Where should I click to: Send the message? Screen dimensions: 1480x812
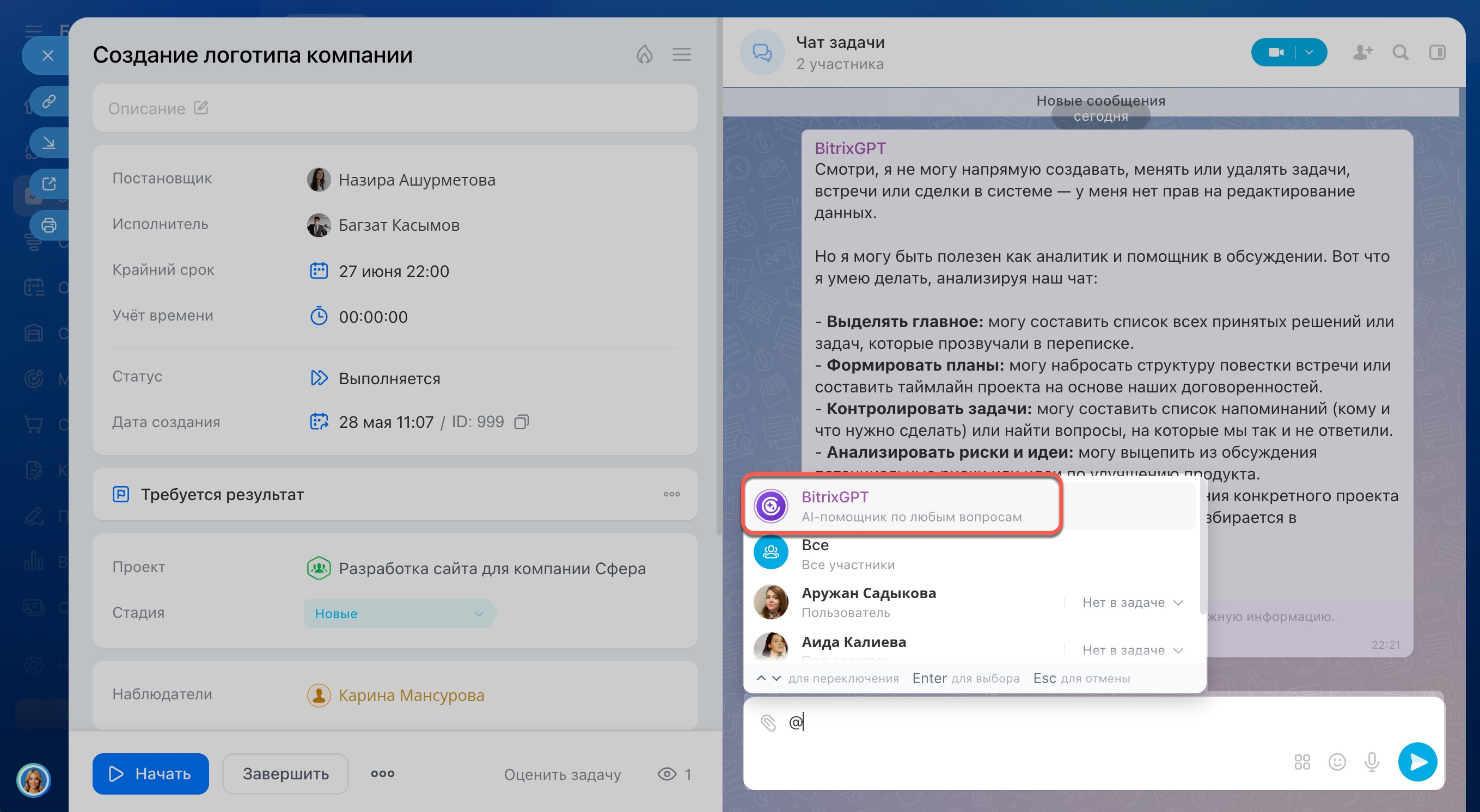(1417, 762)
